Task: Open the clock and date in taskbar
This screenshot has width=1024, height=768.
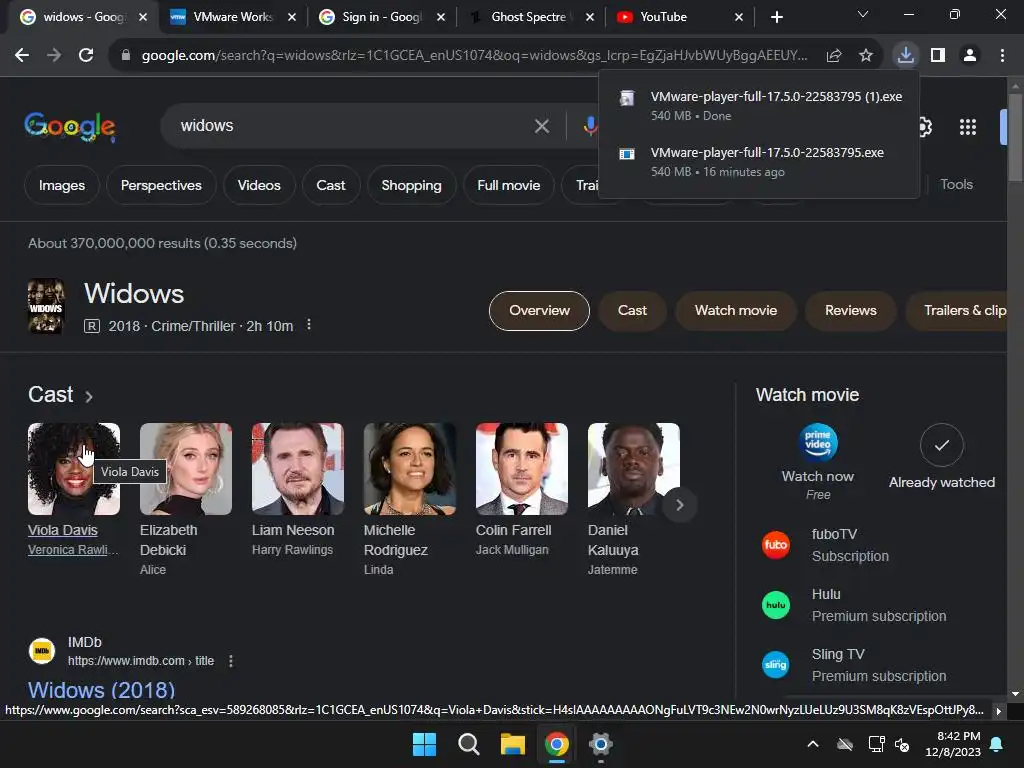Action: pyautogui.click(x=953, y=744)
